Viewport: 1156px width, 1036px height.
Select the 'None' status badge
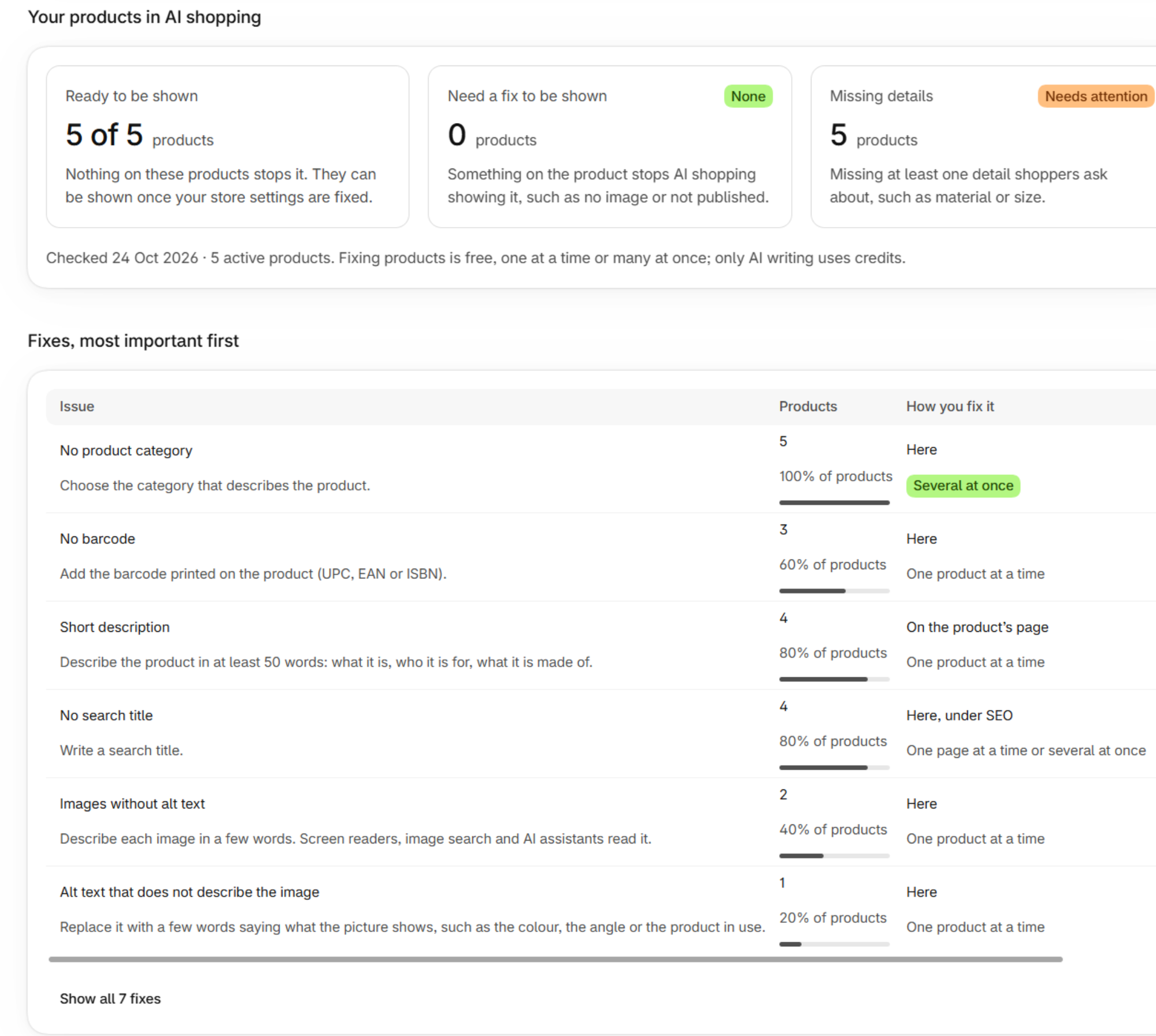pyautogui.click(x=748, y=96)
